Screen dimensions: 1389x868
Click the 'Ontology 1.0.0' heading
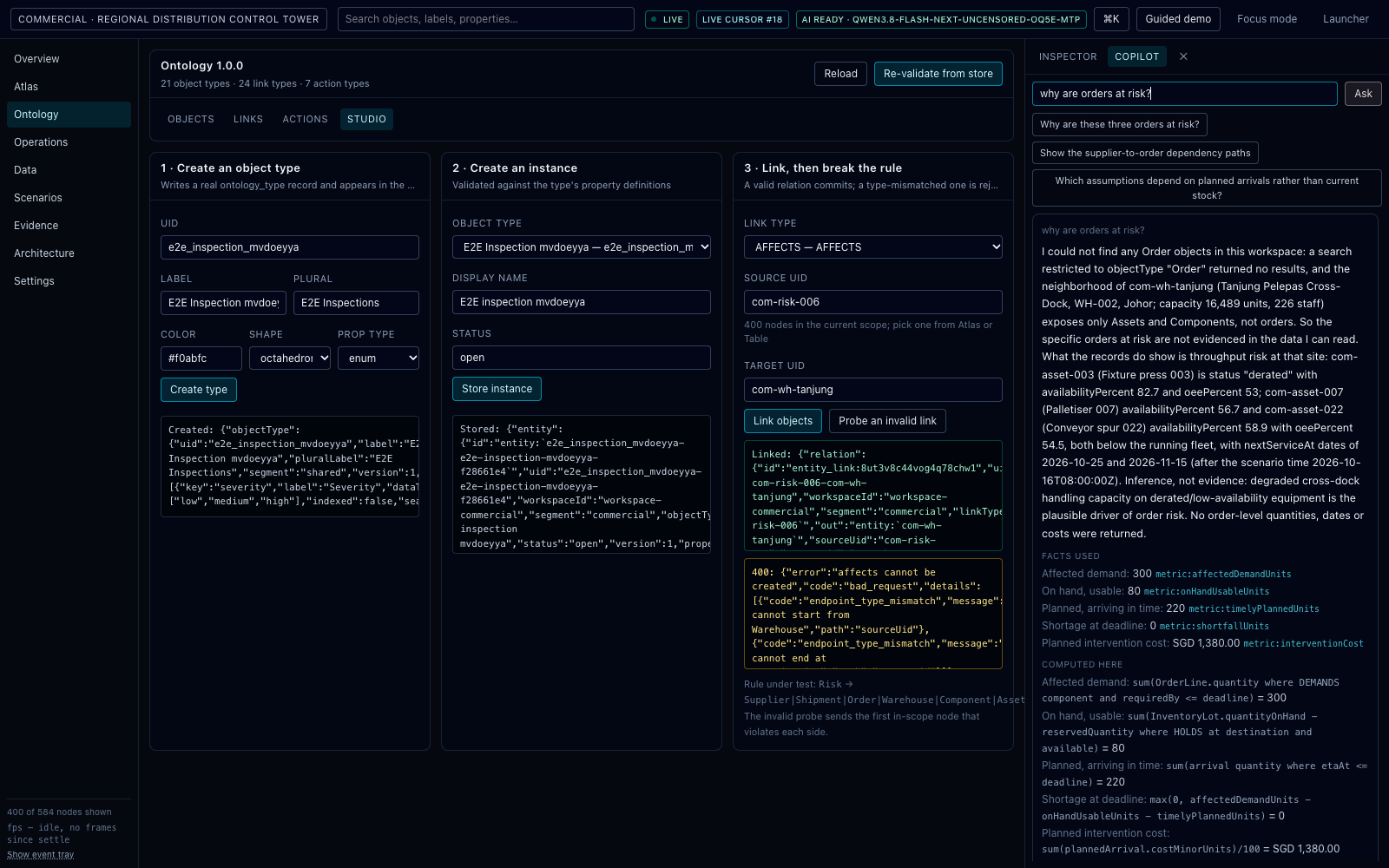[201, 66]
